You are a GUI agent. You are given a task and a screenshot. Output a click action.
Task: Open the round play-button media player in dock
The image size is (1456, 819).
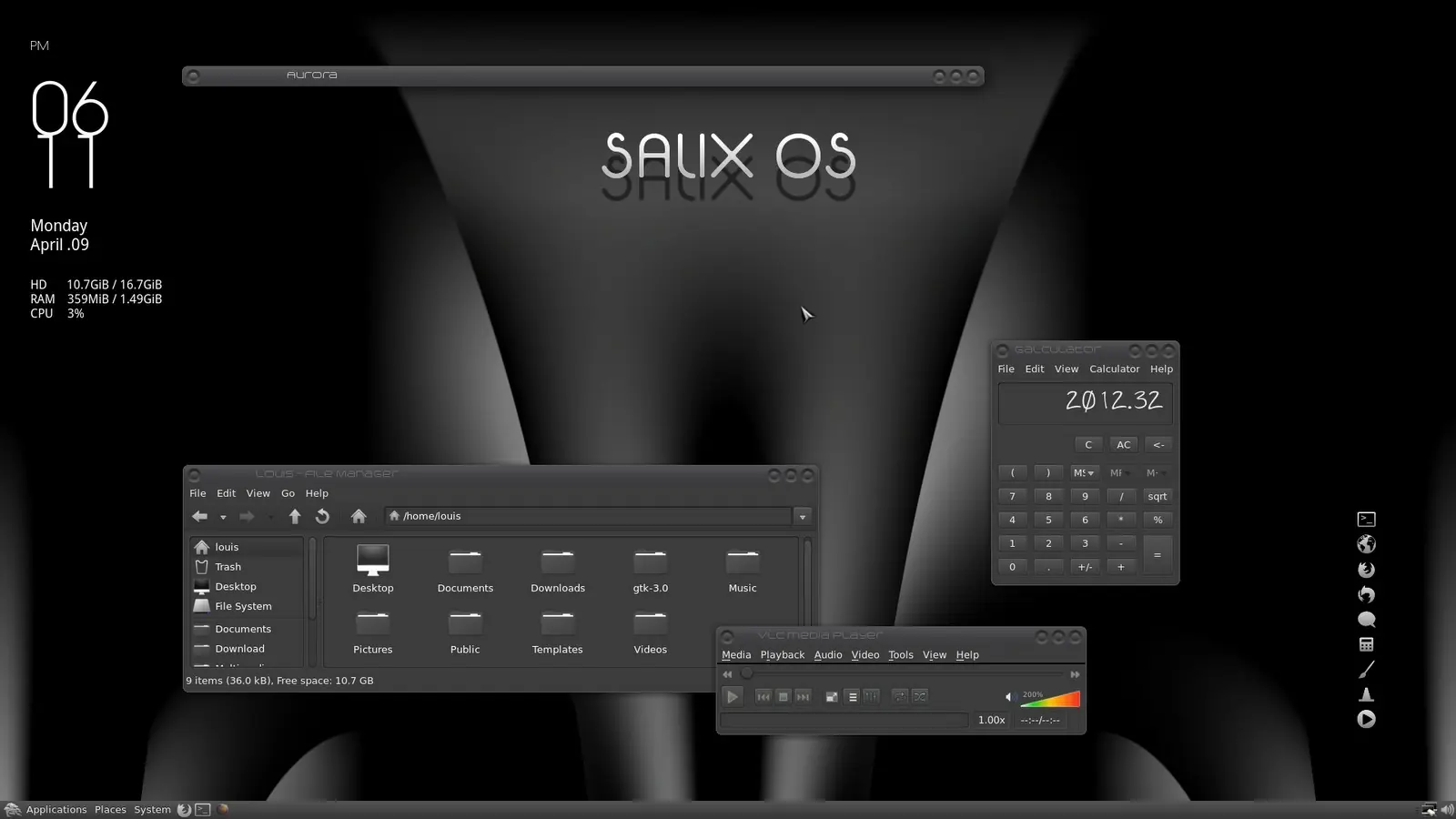pos(1366,719)
